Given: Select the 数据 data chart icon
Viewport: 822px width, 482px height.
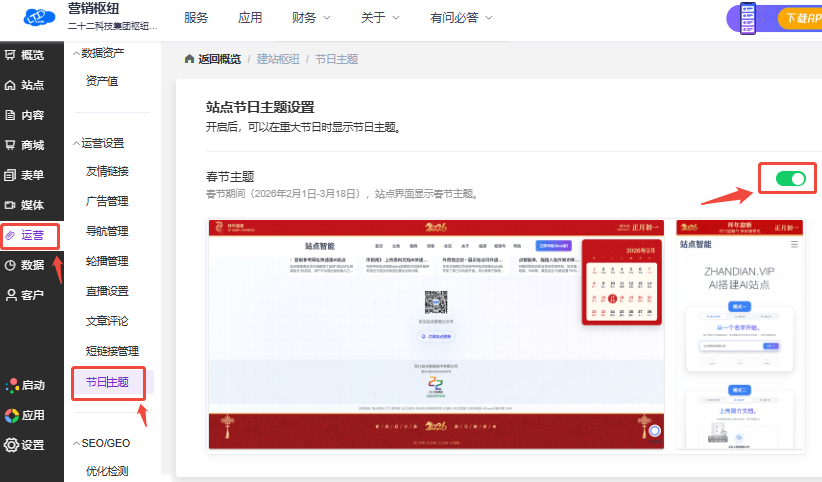Looking at the screenshot, I should (11, 265).
